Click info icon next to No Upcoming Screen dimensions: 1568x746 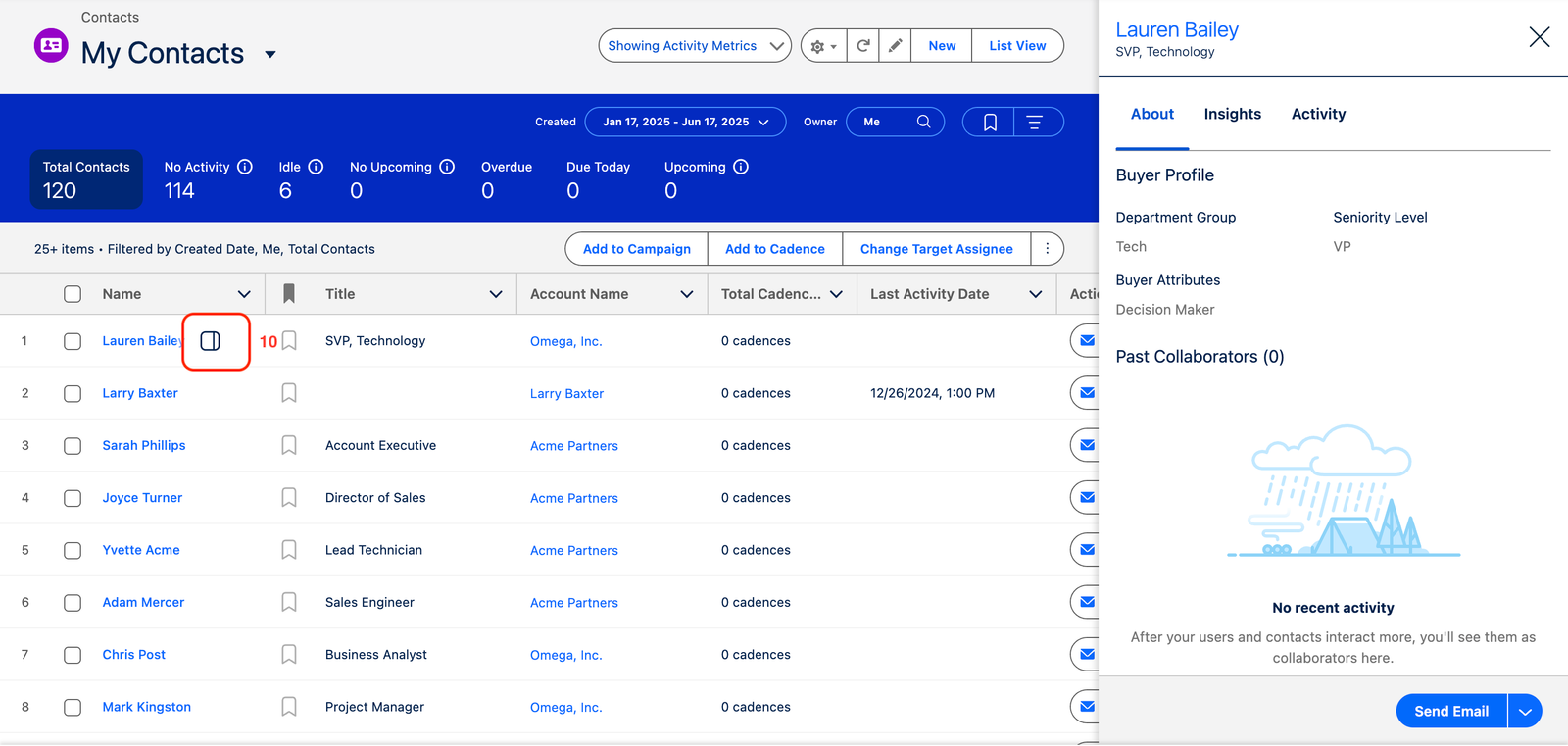[447, 167]
